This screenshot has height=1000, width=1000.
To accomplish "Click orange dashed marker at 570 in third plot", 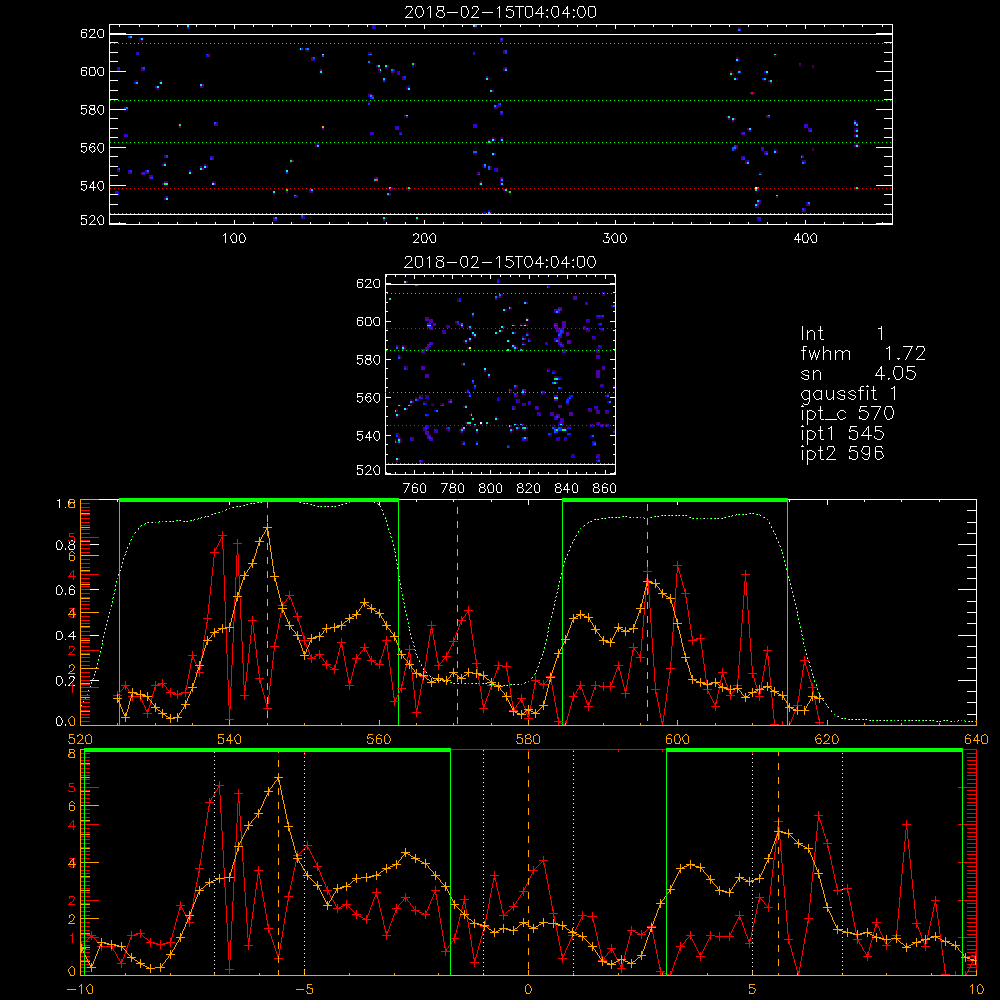I will [457, 612].
